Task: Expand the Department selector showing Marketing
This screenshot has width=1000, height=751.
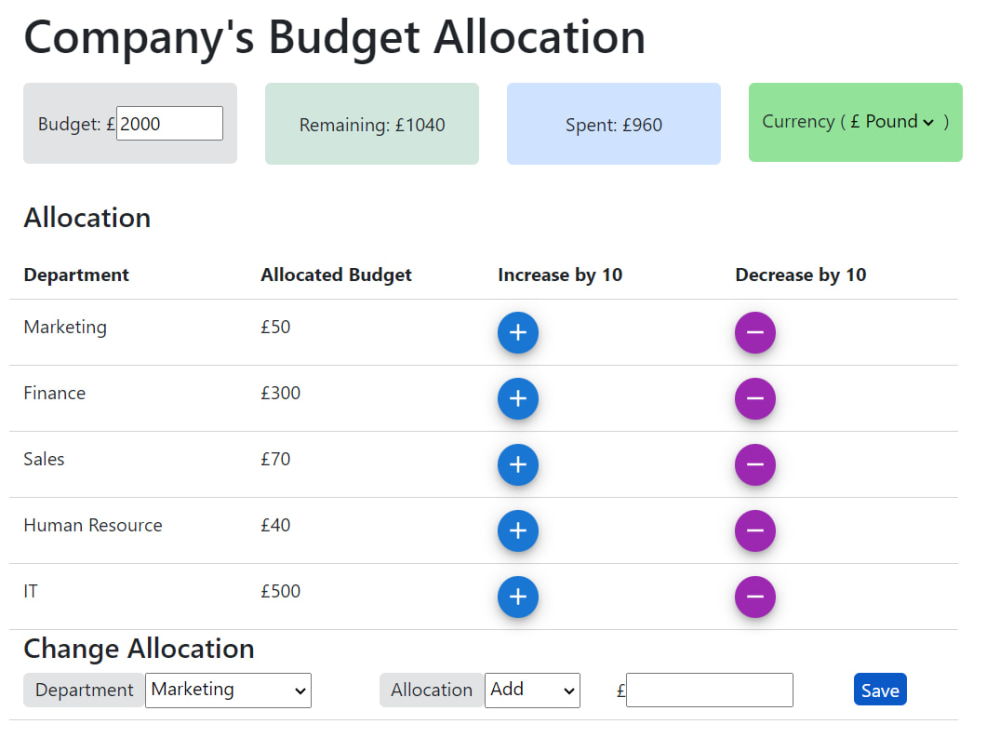Action: click(228, 690)
